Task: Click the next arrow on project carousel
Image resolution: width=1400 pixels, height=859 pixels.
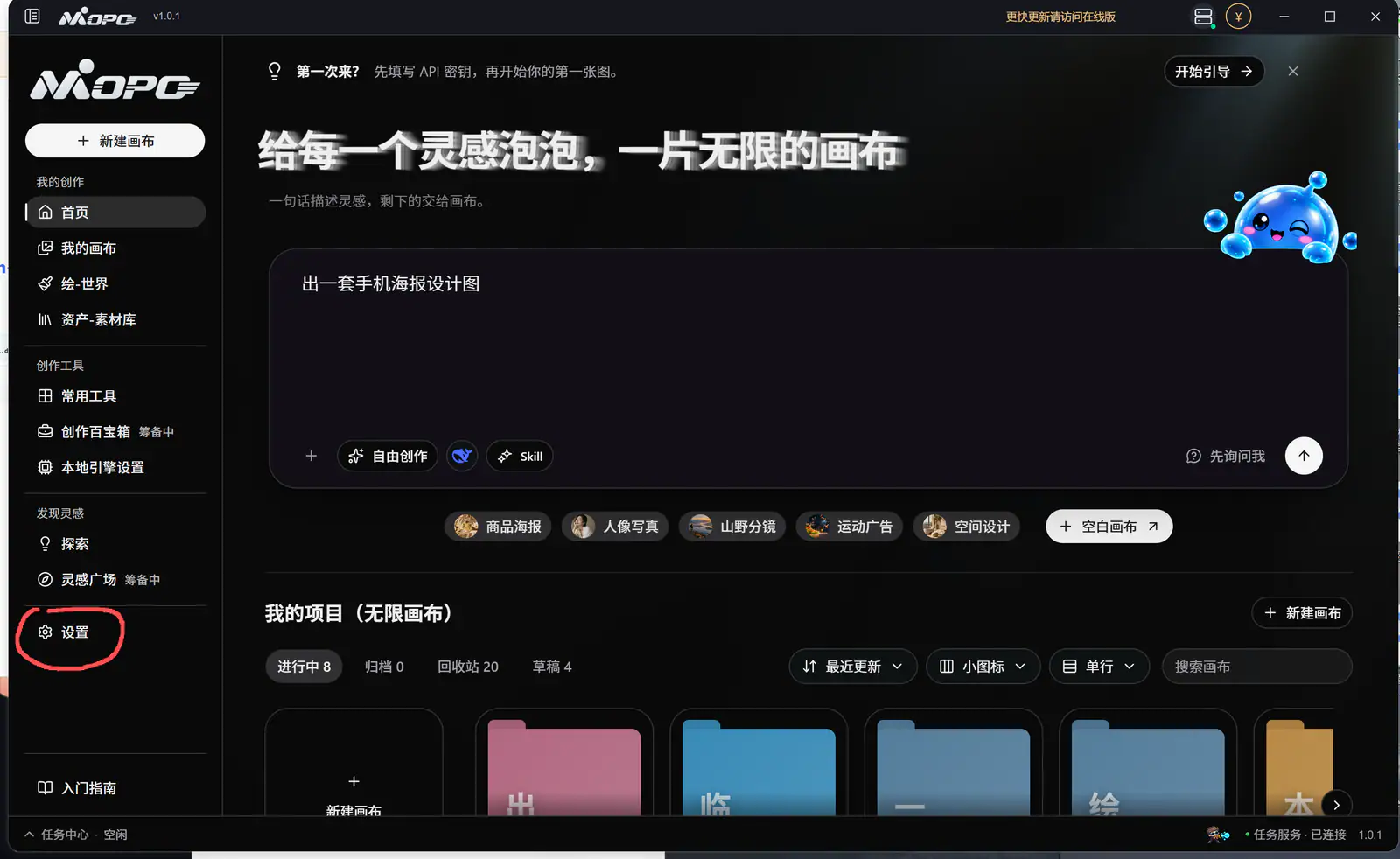Action: [1336, 804]
